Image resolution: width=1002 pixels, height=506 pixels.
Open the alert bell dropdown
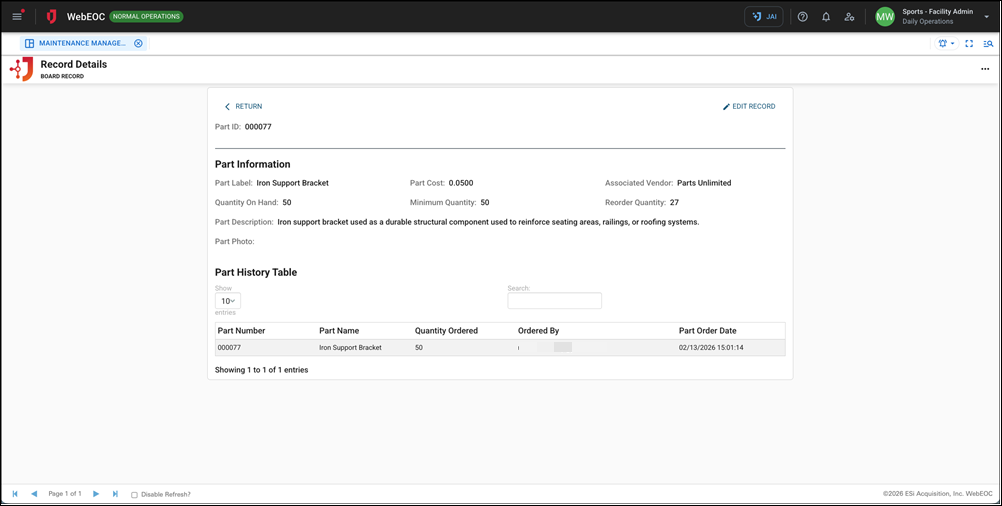click(944, 44)
